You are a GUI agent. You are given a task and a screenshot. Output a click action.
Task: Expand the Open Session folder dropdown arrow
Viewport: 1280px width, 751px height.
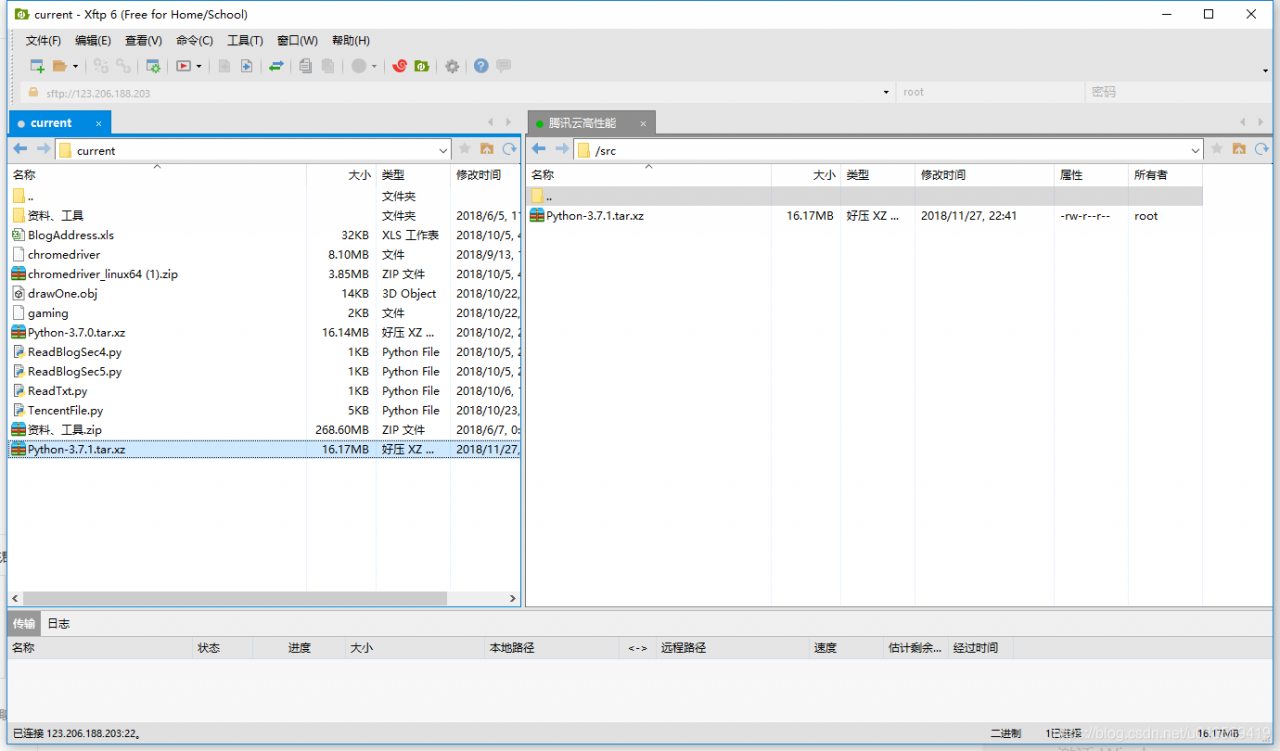coord(75,66)
